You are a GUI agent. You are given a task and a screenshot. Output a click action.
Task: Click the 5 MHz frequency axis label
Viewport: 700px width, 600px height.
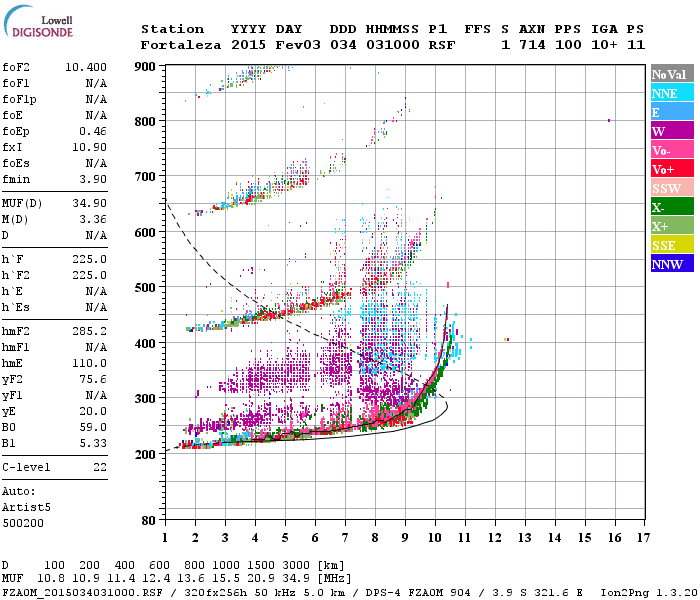point(285,538)
